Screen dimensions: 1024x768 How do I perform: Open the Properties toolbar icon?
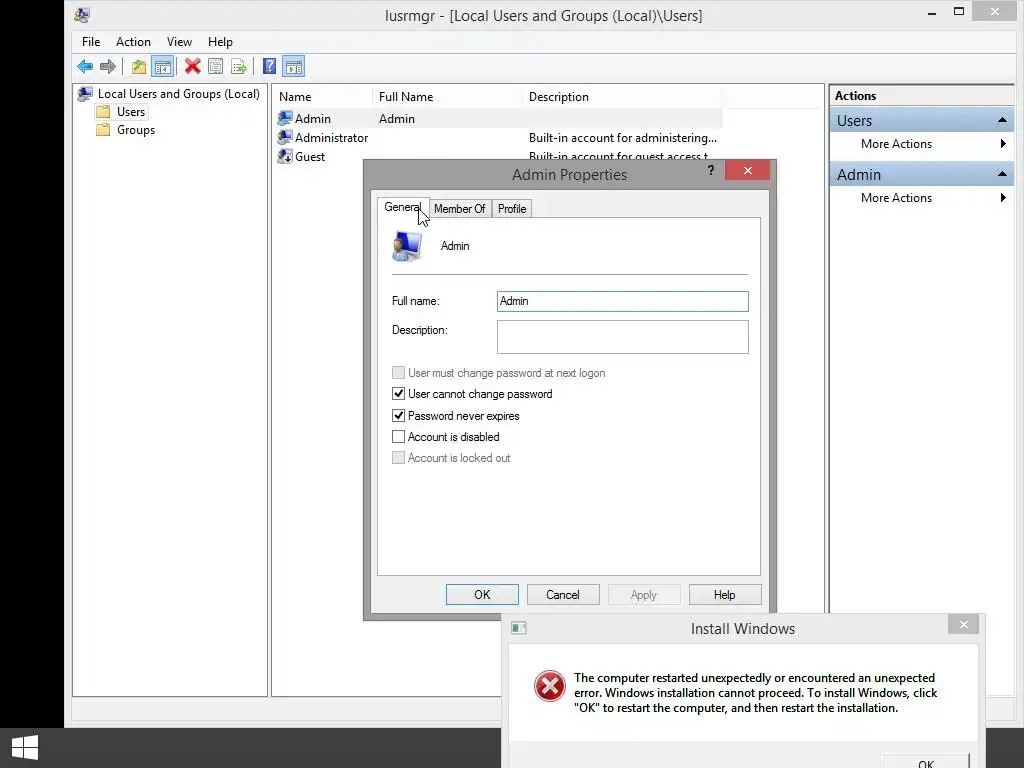coord(216,66)
